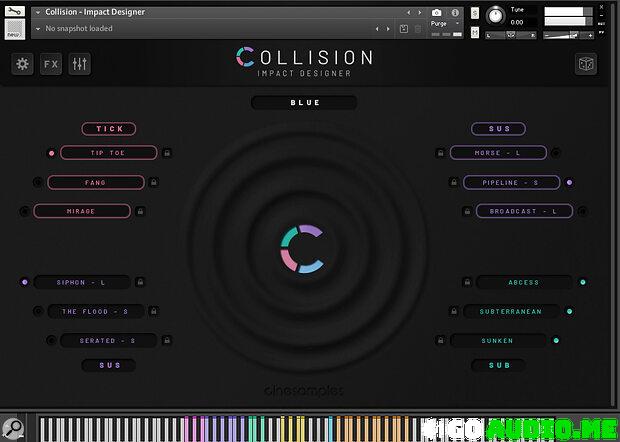Adjust the pan L-R slider
The height and width of the screenshot is (442, 620).
[x=511, y=35]
